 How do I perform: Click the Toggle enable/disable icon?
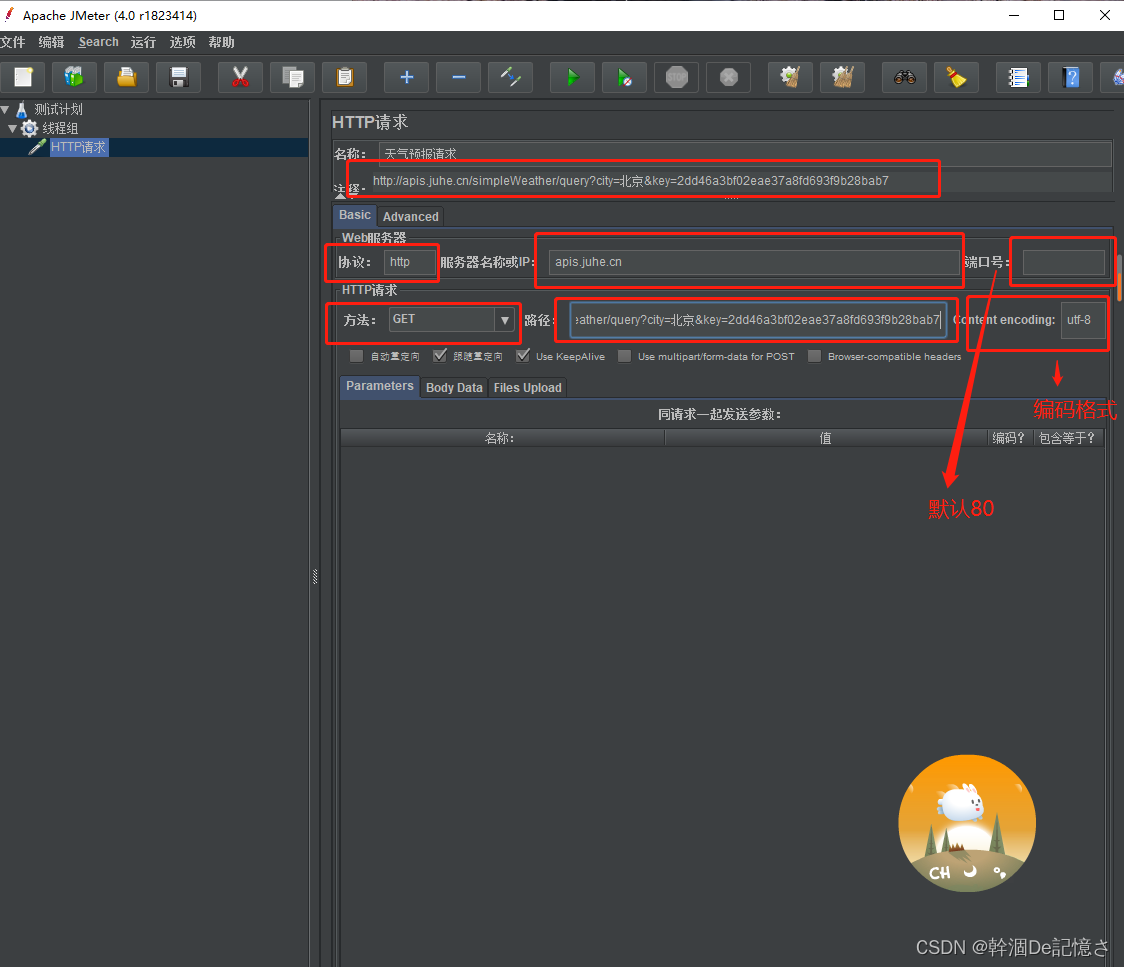coord(510,77)
